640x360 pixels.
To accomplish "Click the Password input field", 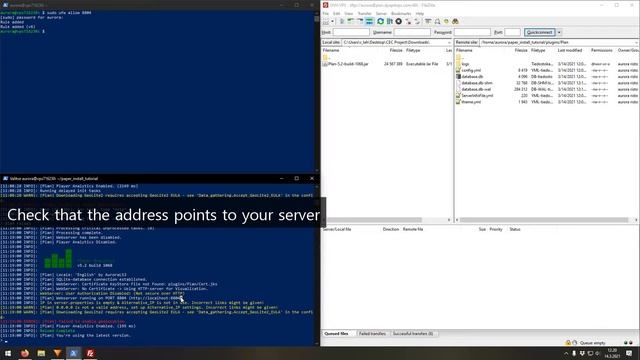I will 472,32.
